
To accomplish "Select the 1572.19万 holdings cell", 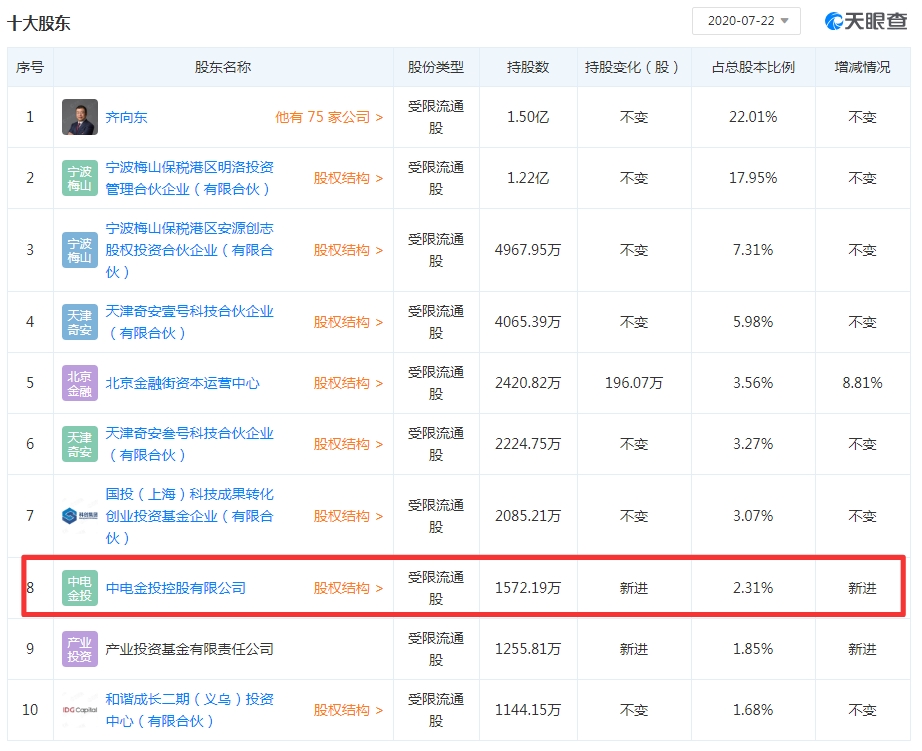I will coord(528,588).
